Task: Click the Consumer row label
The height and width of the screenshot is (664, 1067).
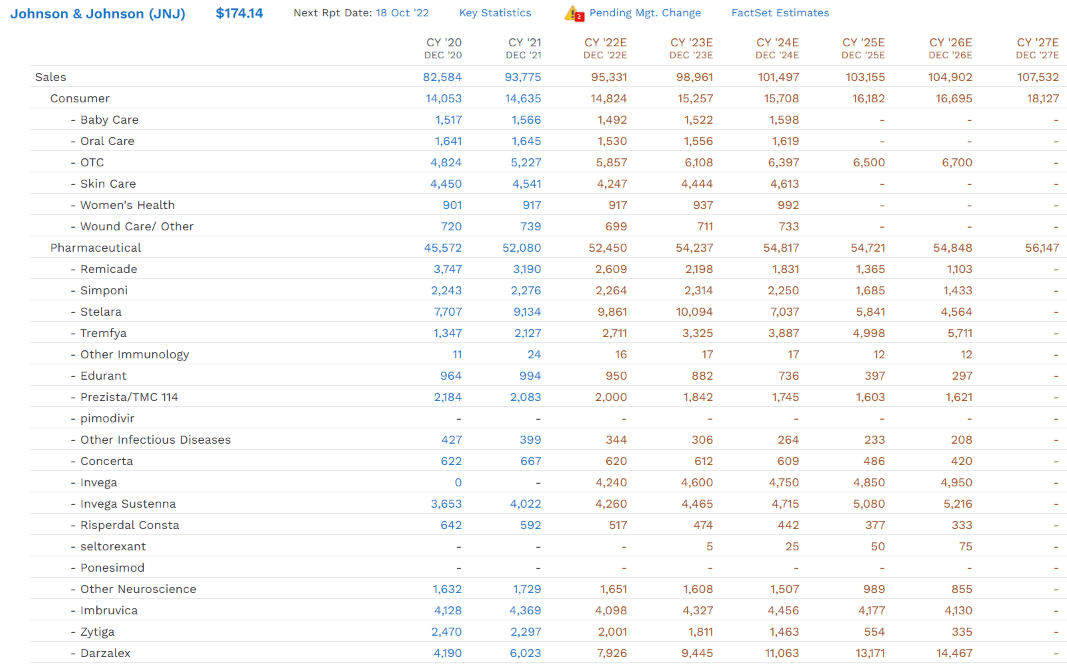Action: tap(80, 99)
